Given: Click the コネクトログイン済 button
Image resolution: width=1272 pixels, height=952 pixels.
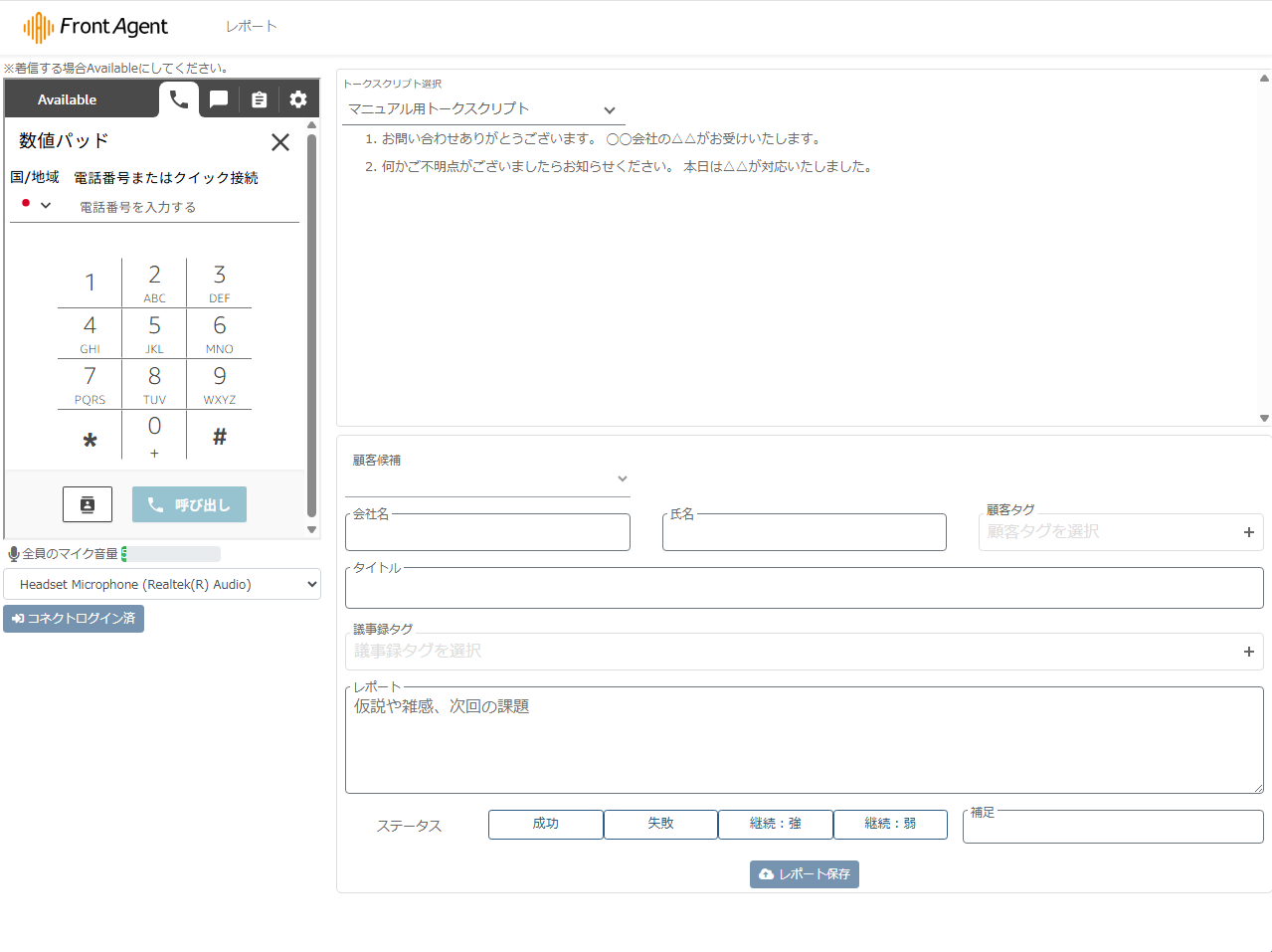Looking at the screenshot, I should pyautogui.click(x=74, y=619).
